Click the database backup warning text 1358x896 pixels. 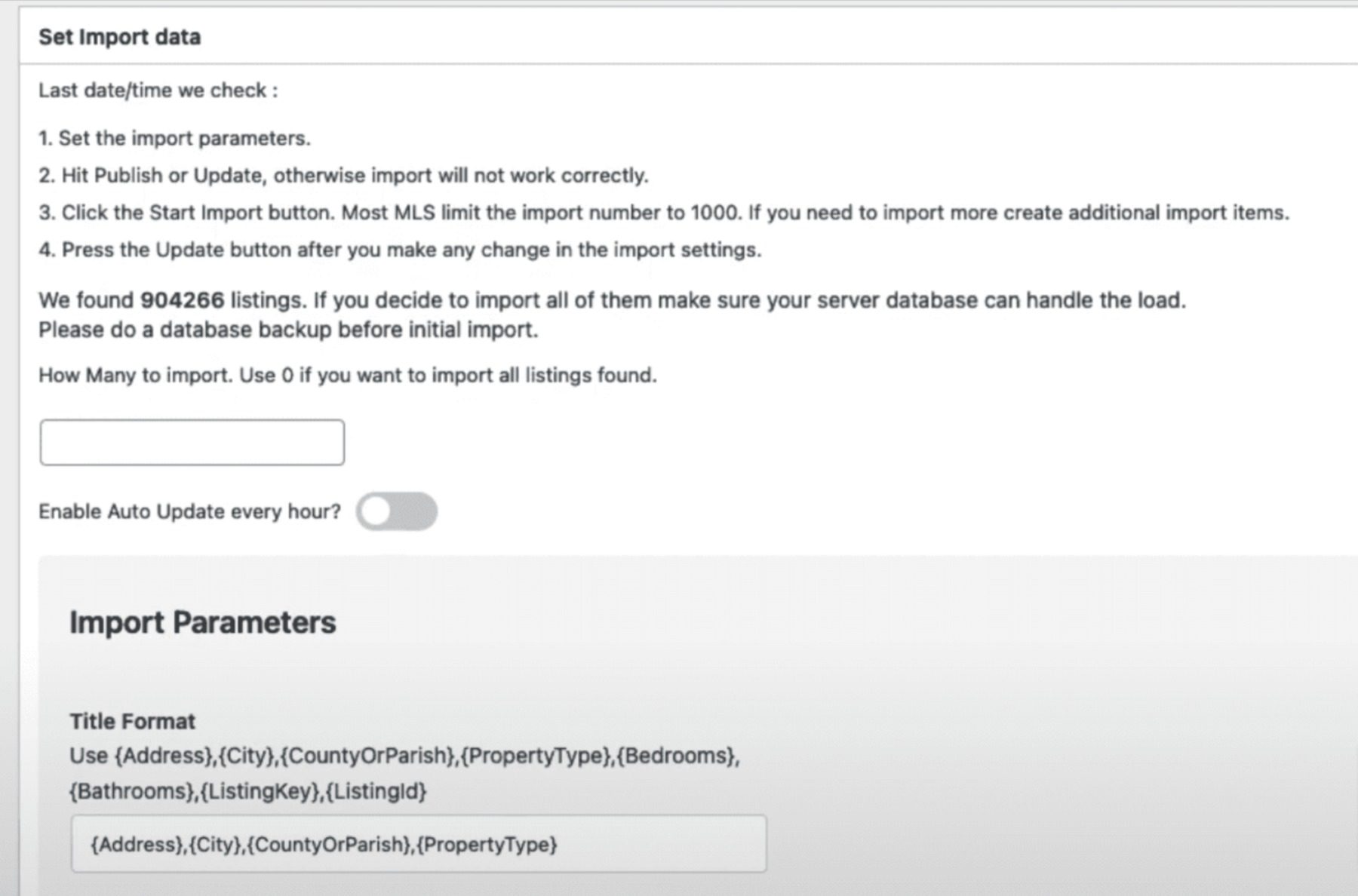(x=289, y=330)
